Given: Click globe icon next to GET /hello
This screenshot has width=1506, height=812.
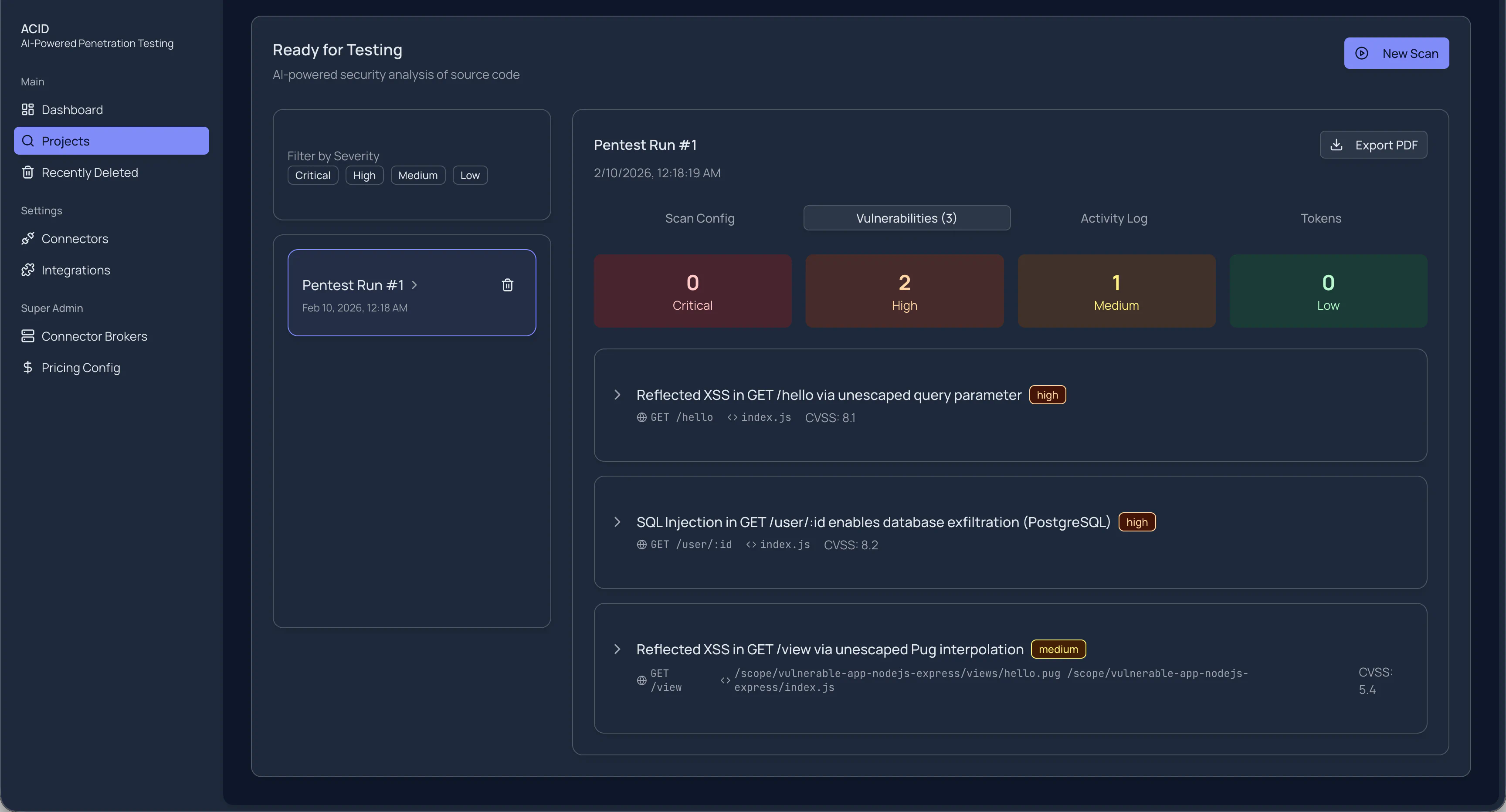Looking at the screenshot, I should click(x=641, y=417).
